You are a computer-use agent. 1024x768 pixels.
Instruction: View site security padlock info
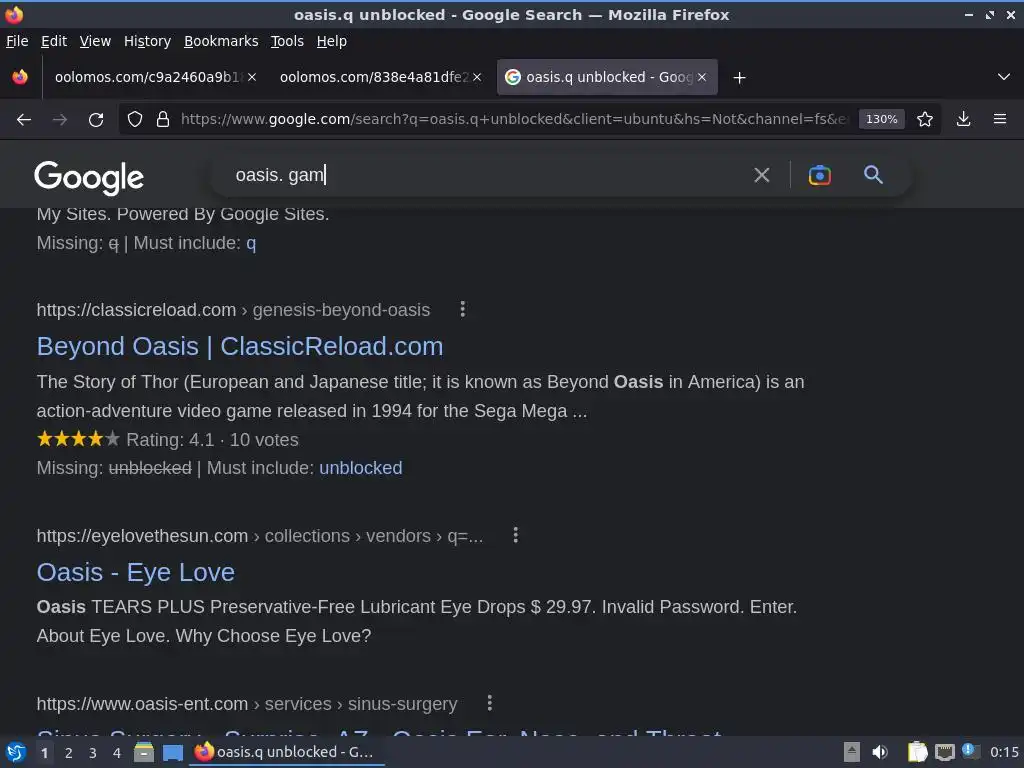(163, 120)
